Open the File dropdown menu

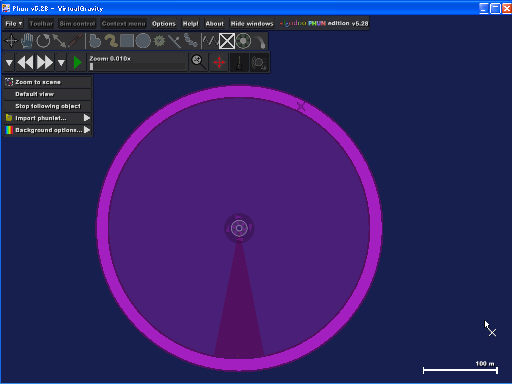pyautogui.click(x=13, y=24)
